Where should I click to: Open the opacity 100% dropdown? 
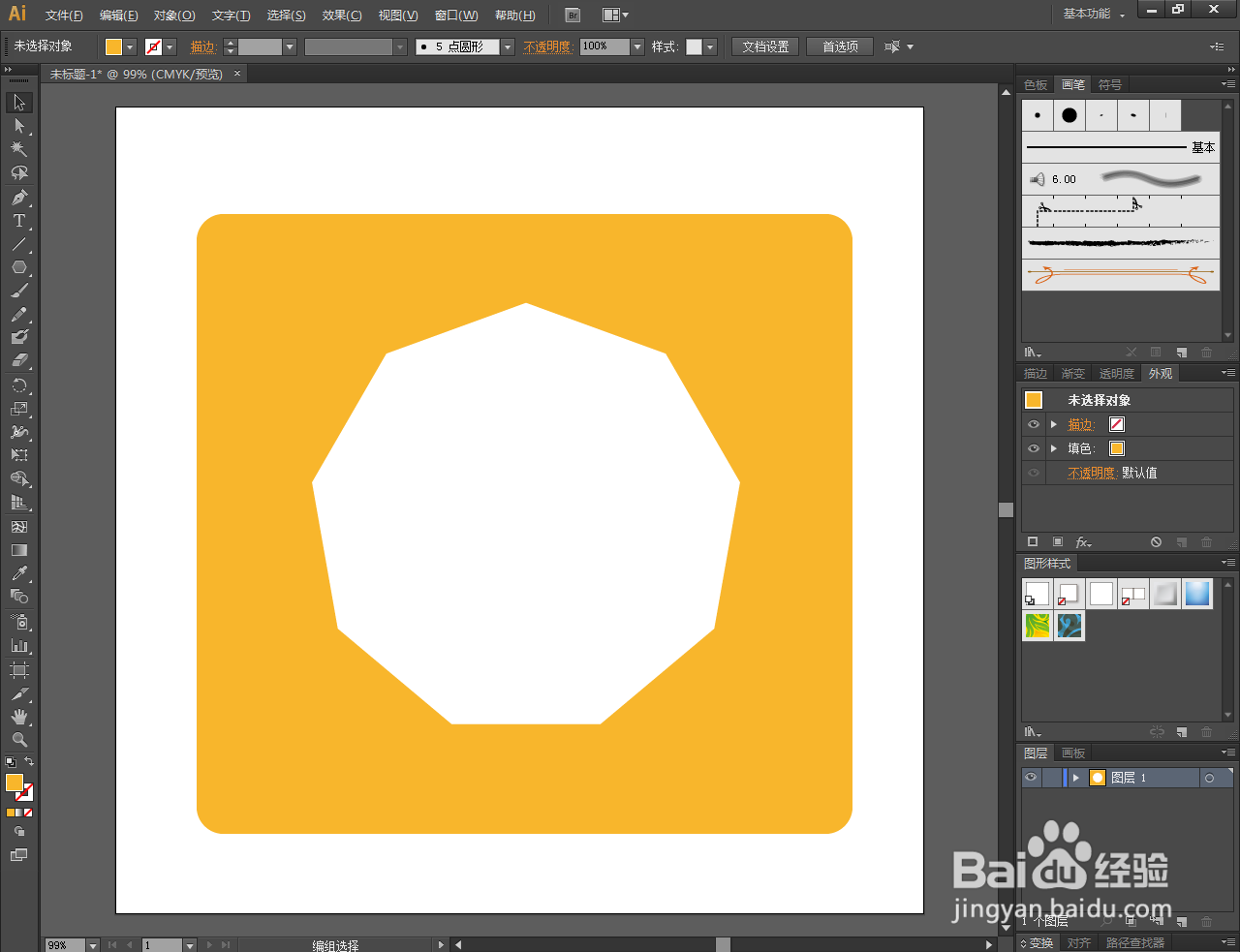pyautogui.click(x=637, y=46)
